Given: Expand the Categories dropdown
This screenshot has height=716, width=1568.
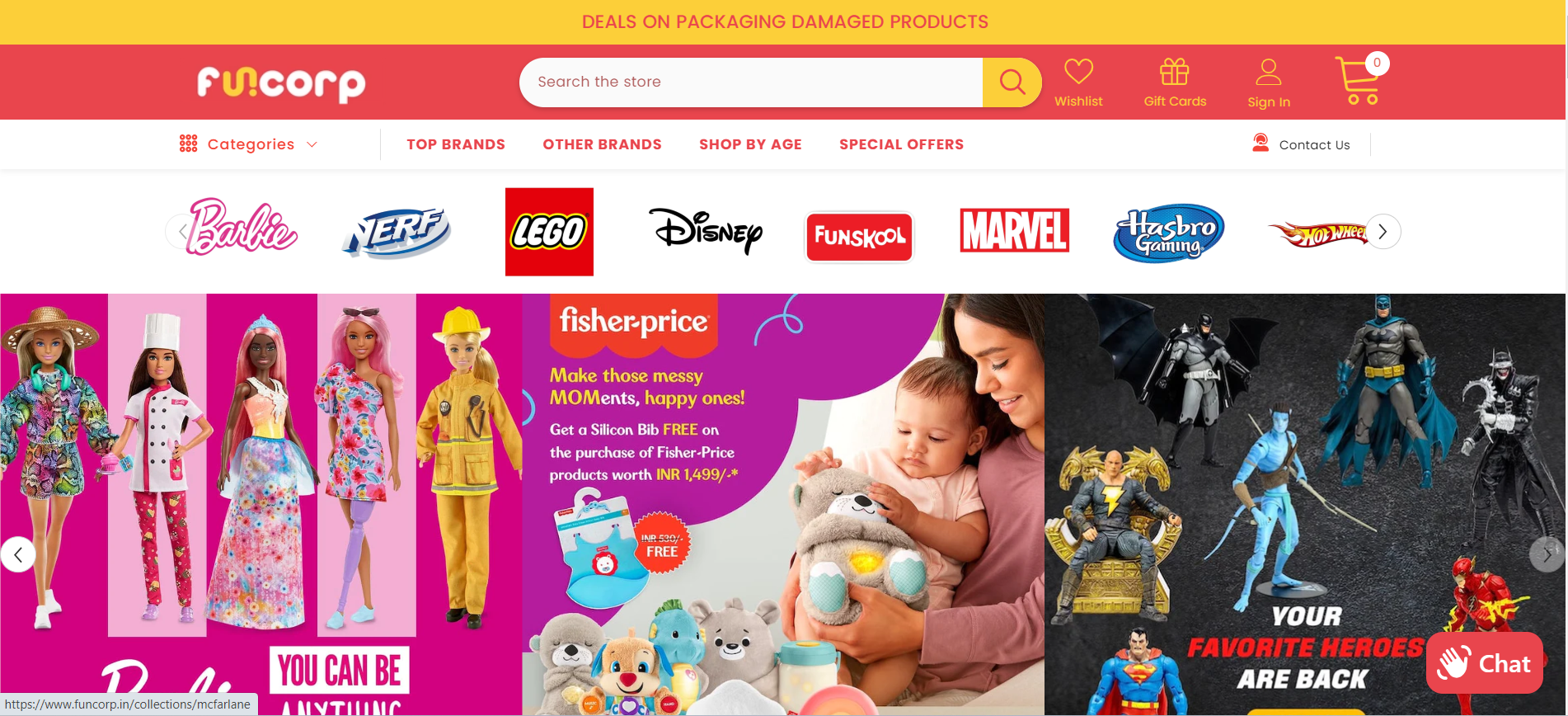Looking at the screenshot, I should pos(248,144).
